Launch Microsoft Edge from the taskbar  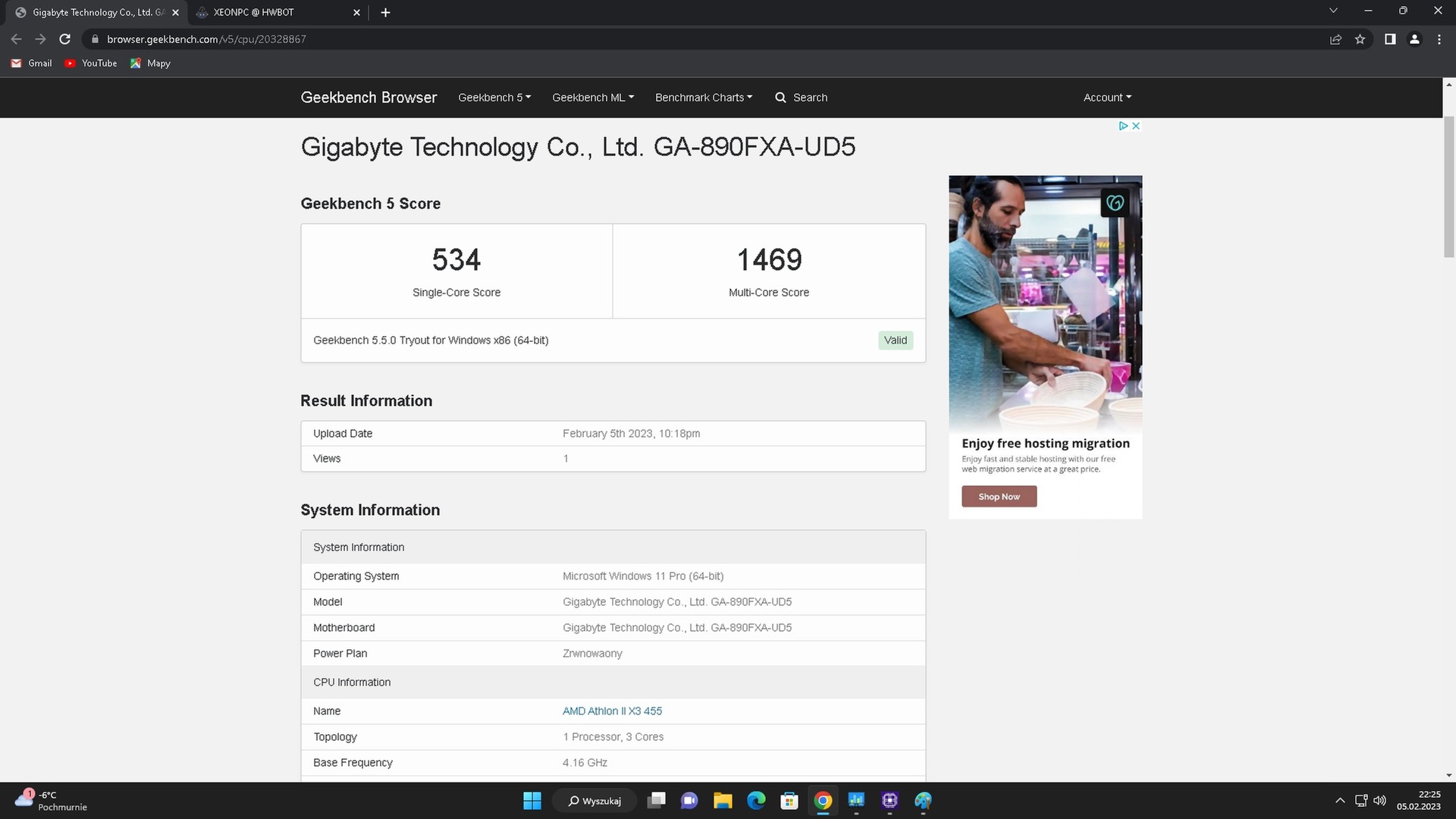pyautogui.click(x=756, y=801)
